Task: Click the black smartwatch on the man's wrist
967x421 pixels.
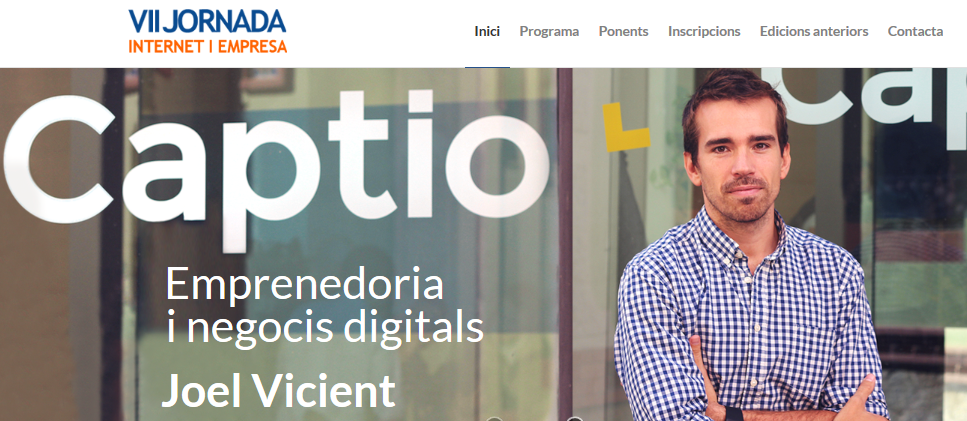Action: tap(734, 414)
